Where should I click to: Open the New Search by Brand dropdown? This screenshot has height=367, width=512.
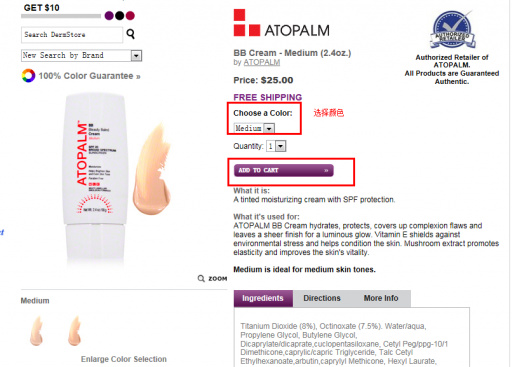coord(81,55)
